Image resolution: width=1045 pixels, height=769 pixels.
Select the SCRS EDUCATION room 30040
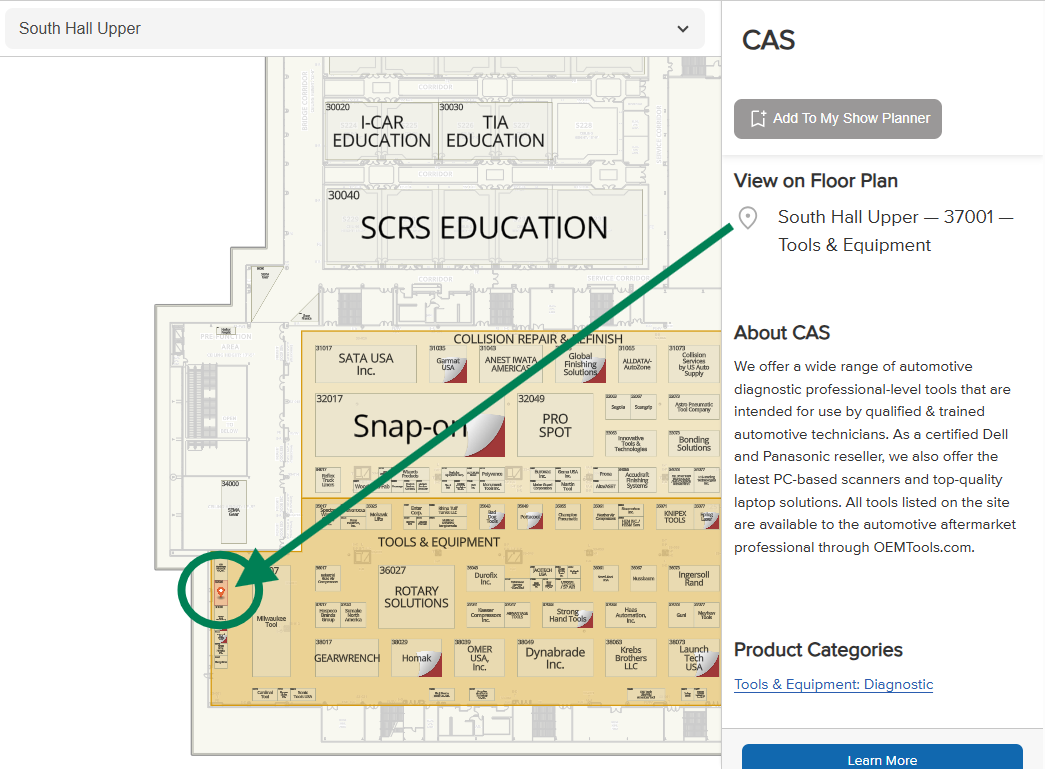coord(485,228)
